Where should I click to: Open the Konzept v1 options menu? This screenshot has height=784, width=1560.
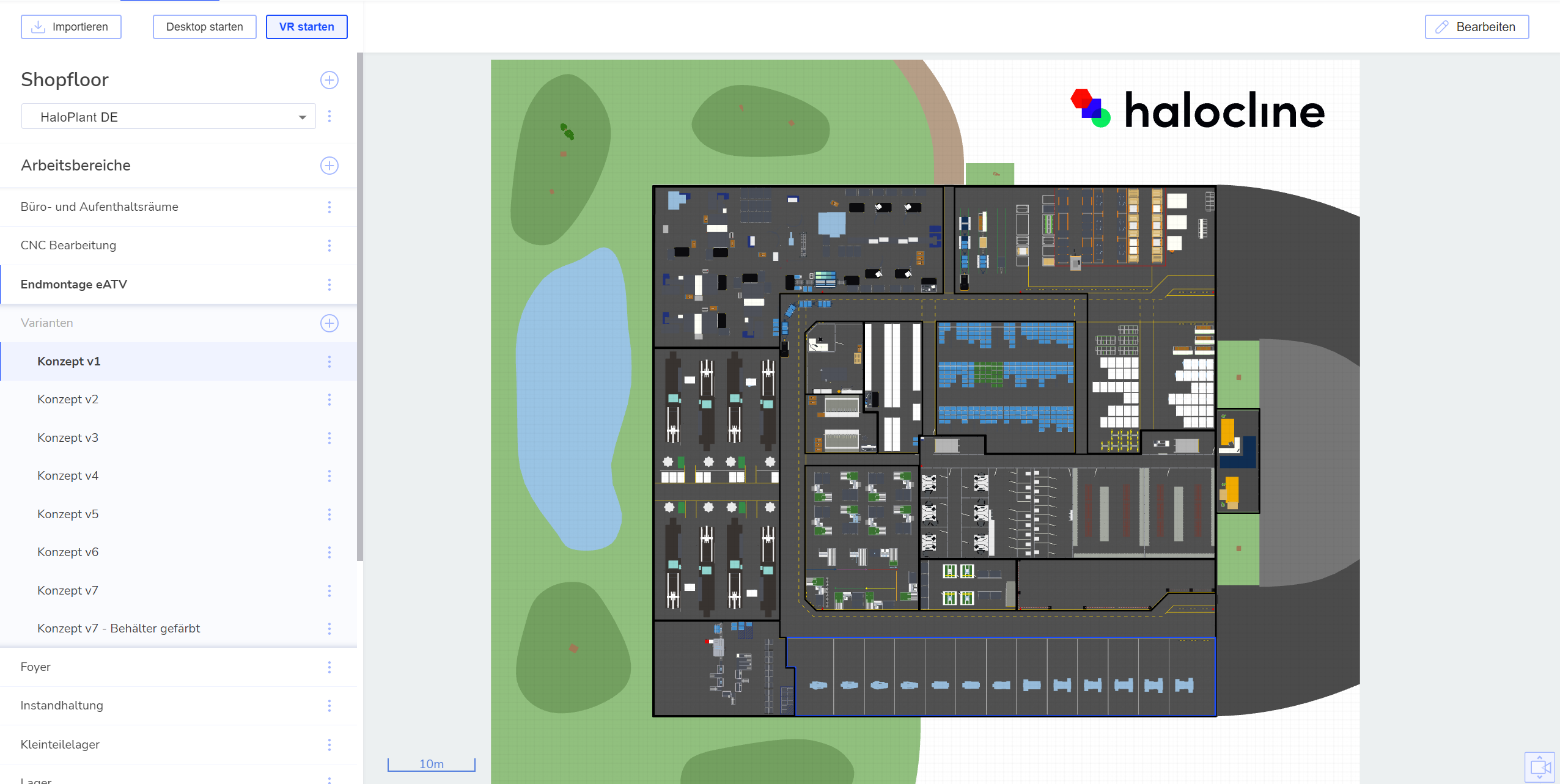(x=330, y=361)
